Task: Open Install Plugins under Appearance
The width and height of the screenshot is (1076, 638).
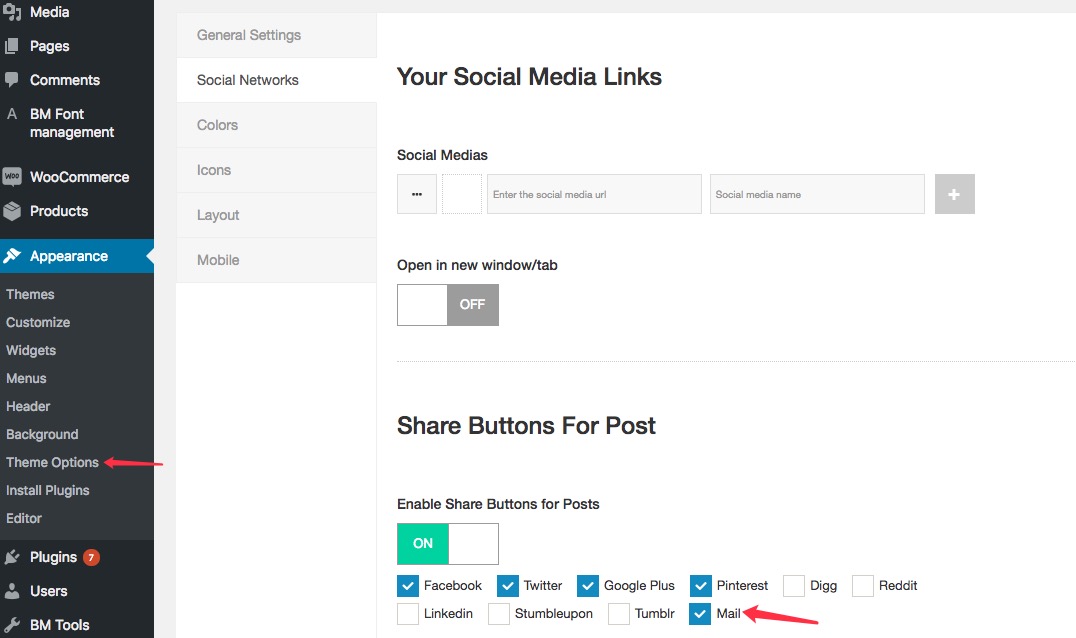Action: coord(47,491)
